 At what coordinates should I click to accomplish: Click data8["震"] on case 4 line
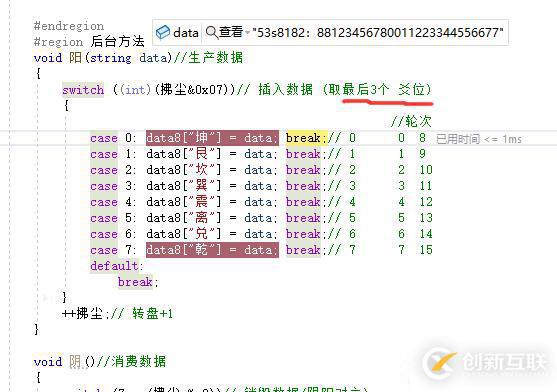(184, 202)
